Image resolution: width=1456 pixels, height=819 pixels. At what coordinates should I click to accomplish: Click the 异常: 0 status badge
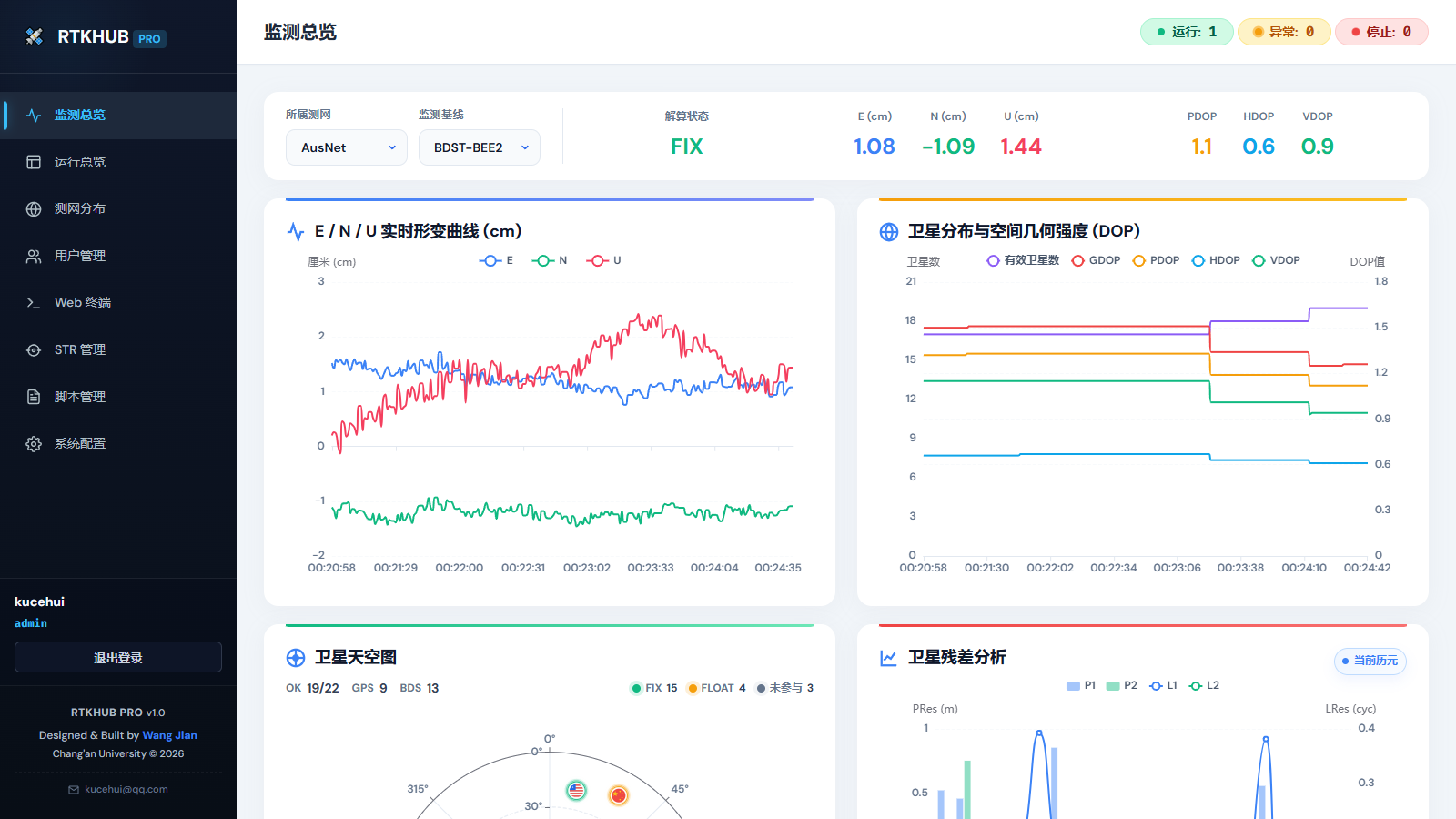(x=1284, y=32)
